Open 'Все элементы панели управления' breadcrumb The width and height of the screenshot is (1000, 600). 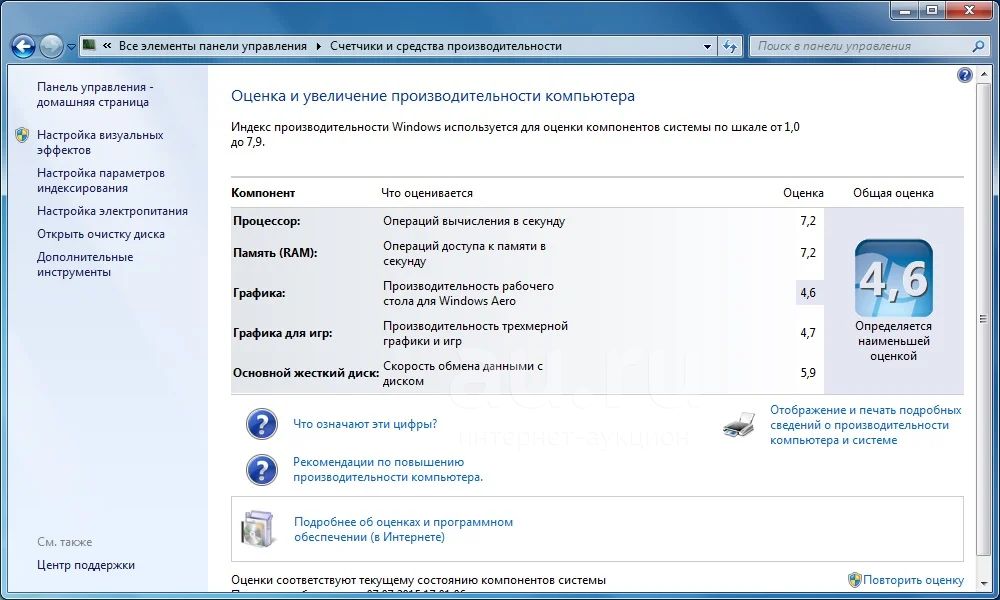click(212, 46)
